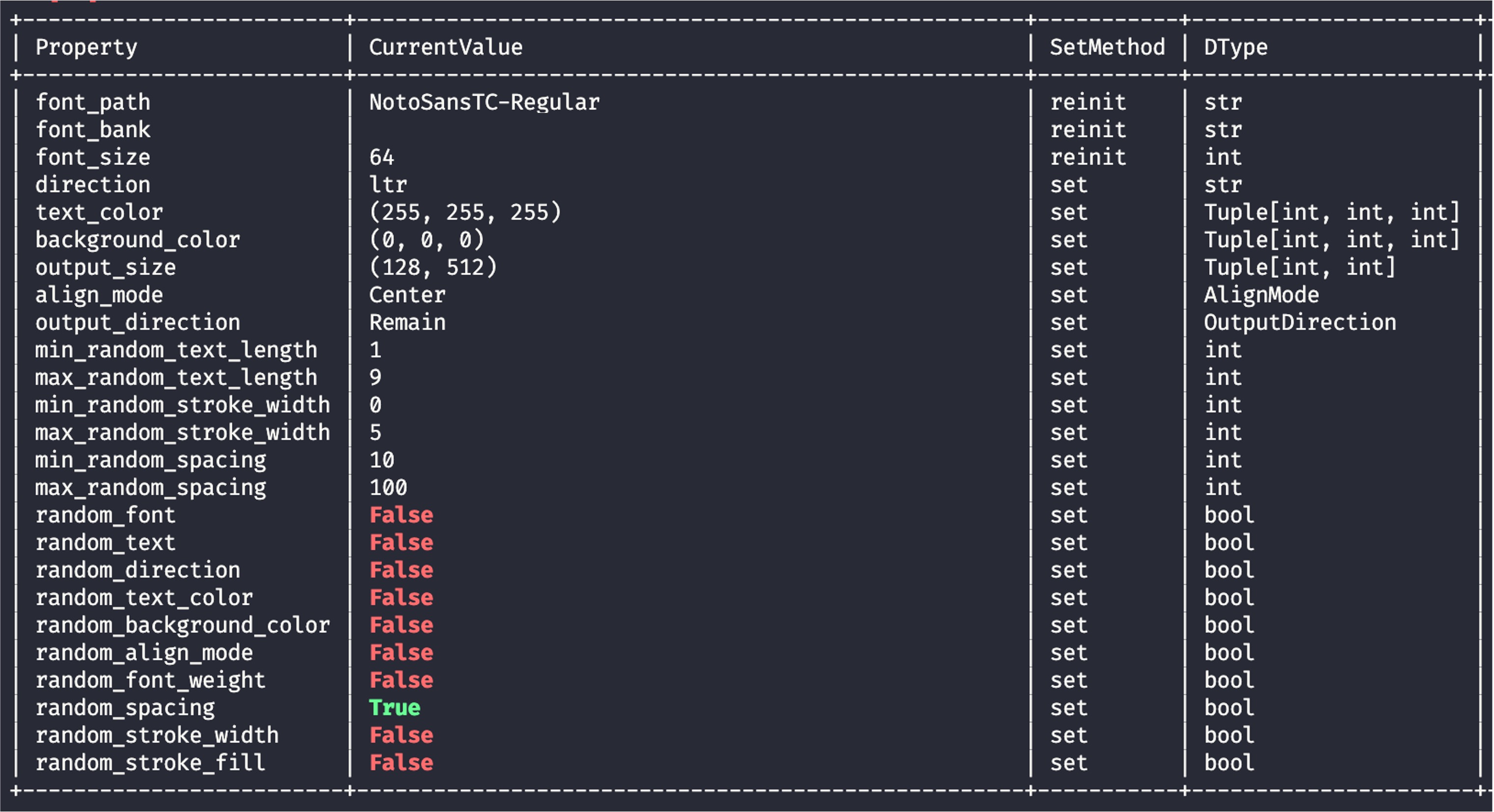
Task: Click the DType column header
Action: point(1235,48)
